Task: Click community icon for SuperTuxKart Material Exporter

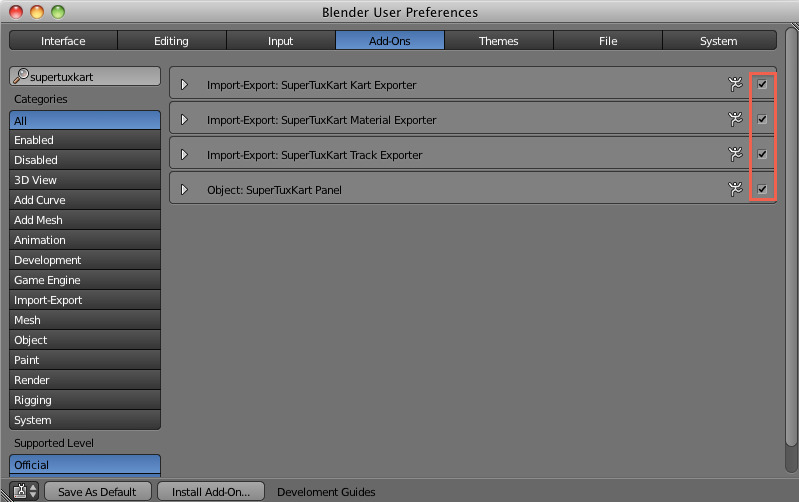Action: pyautogui.click(x=735, y=119)
